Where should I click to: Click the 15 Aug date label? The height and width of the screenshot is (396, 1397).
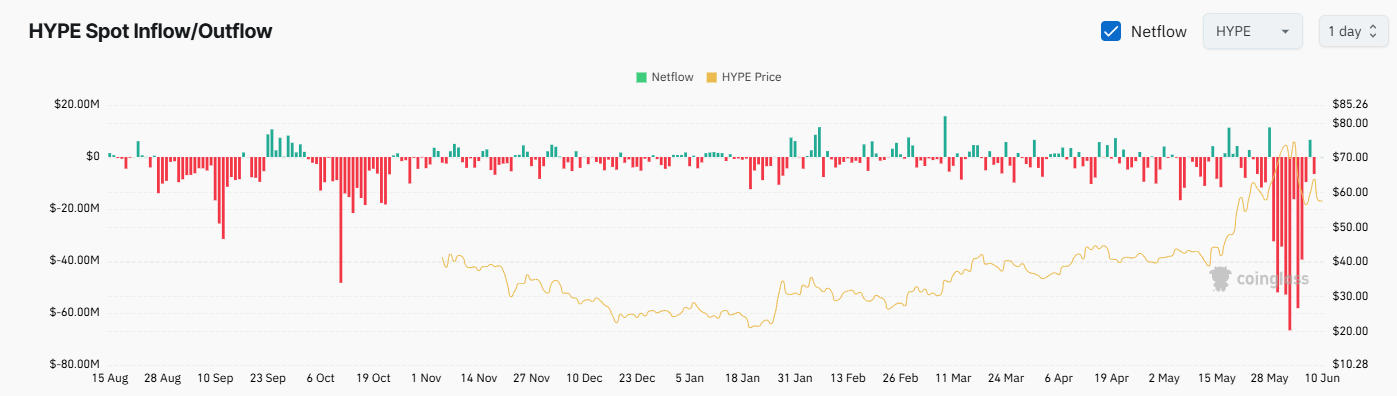110,379
